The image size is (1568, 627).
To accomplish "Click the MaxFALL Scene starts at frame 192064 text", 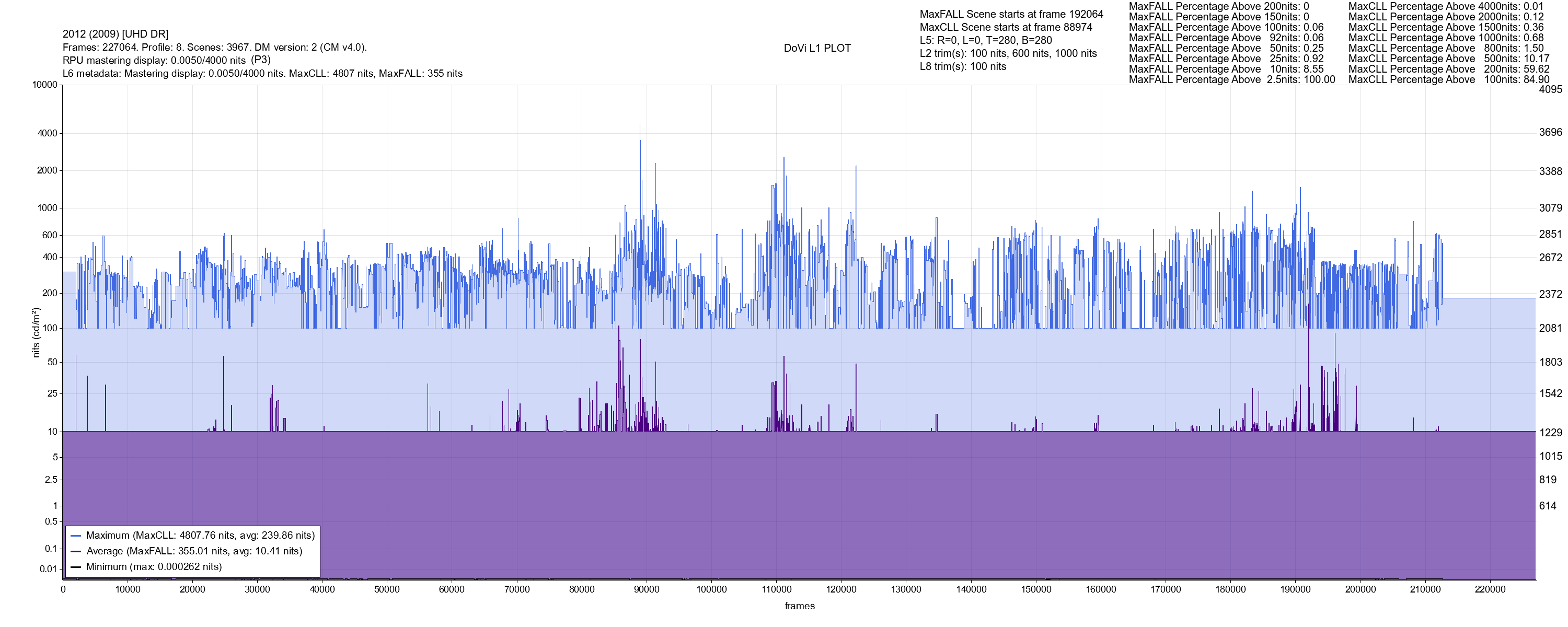I will [x=1011, y=14].
